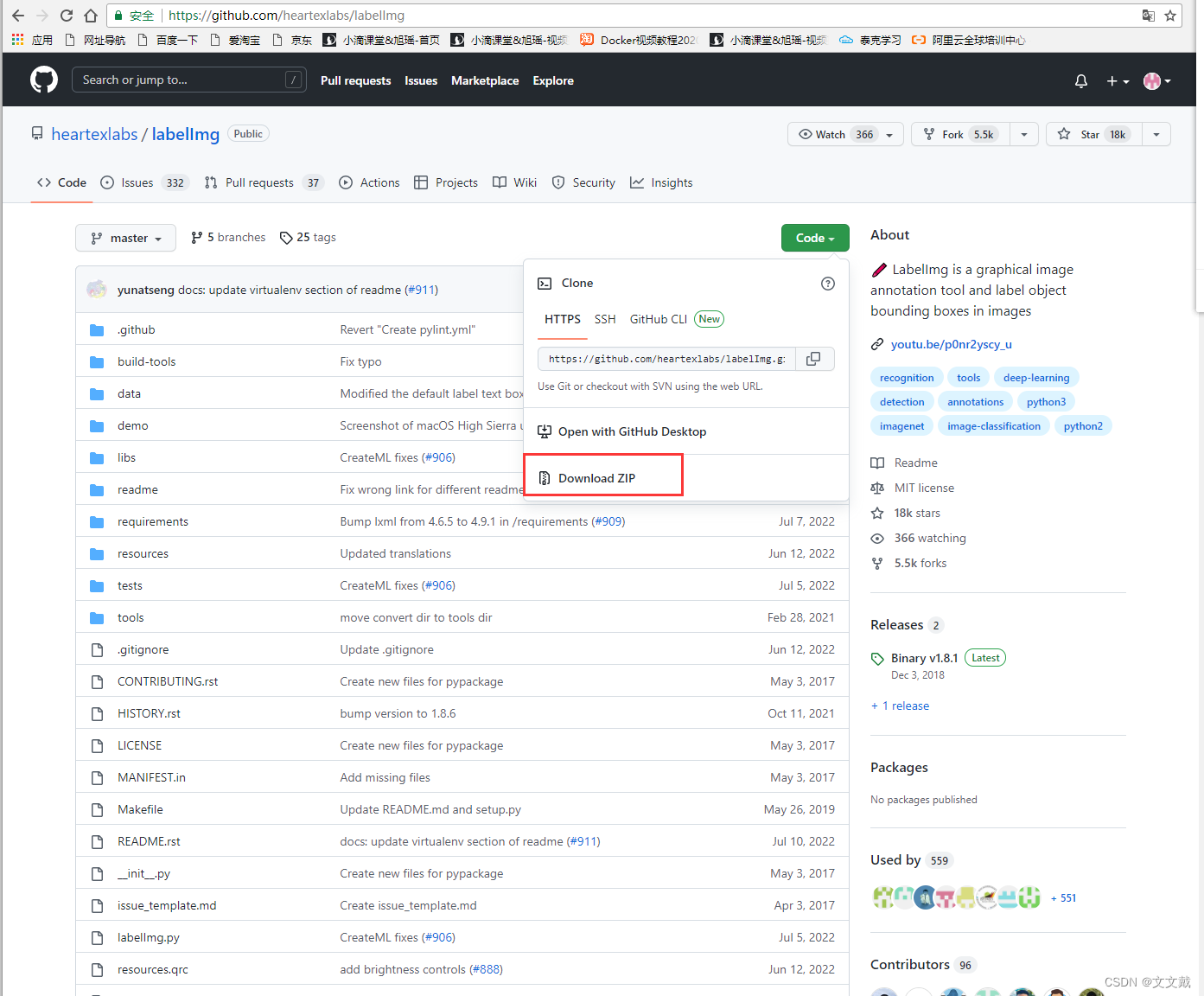Toggle the green Code dropdown button

click(x=815, y=238)
